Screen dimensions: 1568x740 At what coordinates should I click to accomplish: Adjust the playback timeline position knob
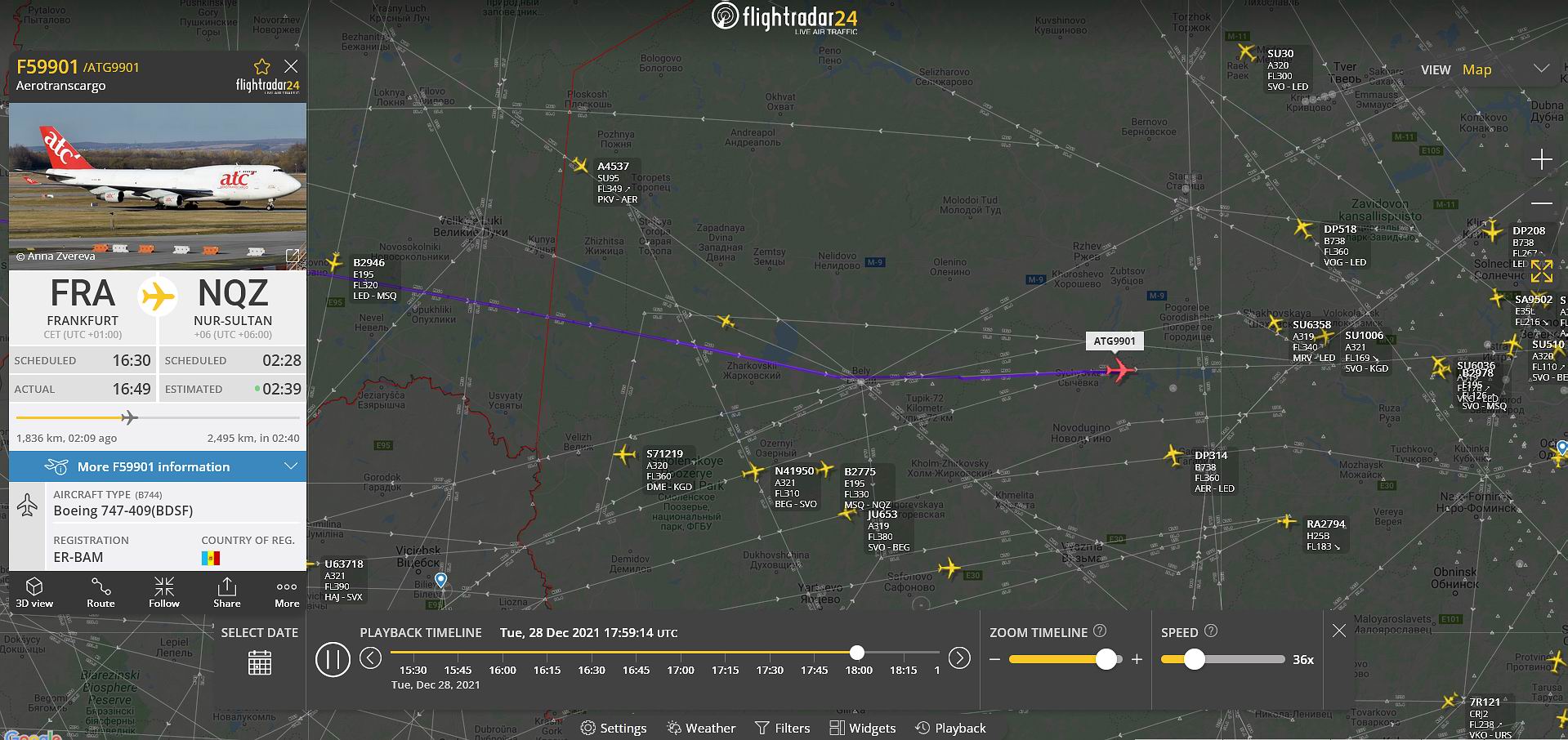(856, 652)
